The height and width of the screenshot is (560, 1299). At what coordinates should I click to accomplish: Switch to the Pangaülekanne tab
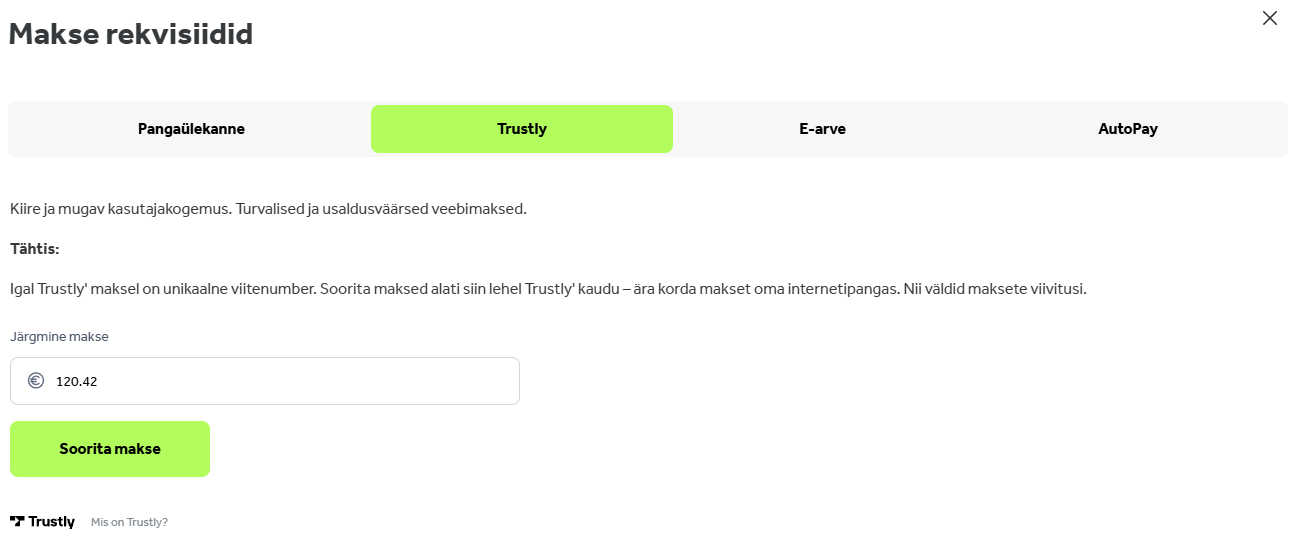pos(191,129)
